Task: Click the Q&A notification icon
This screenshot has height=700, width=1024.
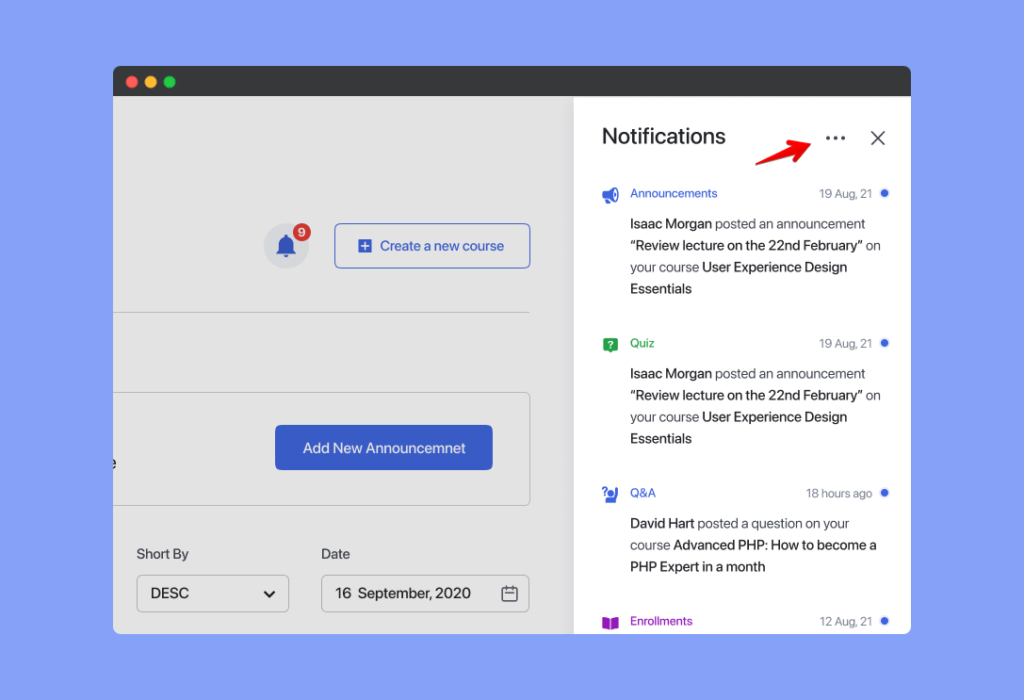Action: (x=610, y=492)
